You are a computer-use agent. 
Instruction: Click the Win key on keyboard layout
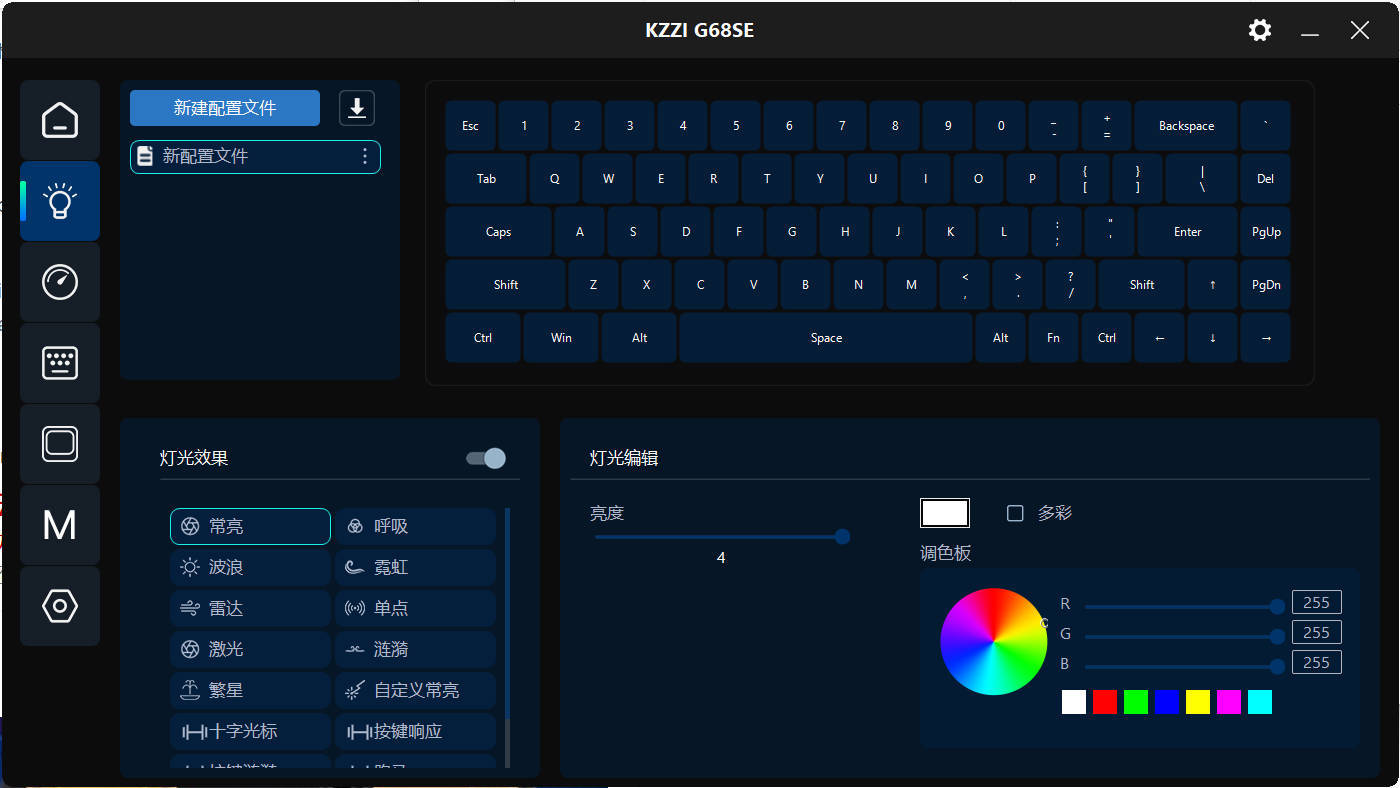(561, 338)
